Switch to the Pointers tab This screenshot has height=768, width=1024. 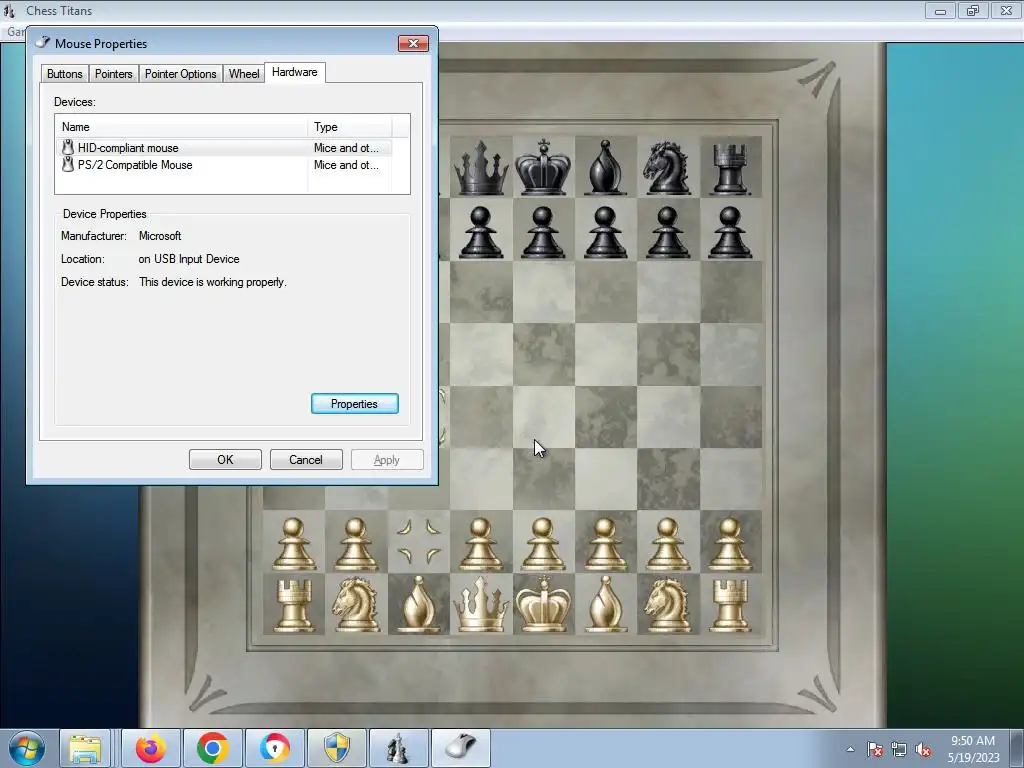[114, 74]
